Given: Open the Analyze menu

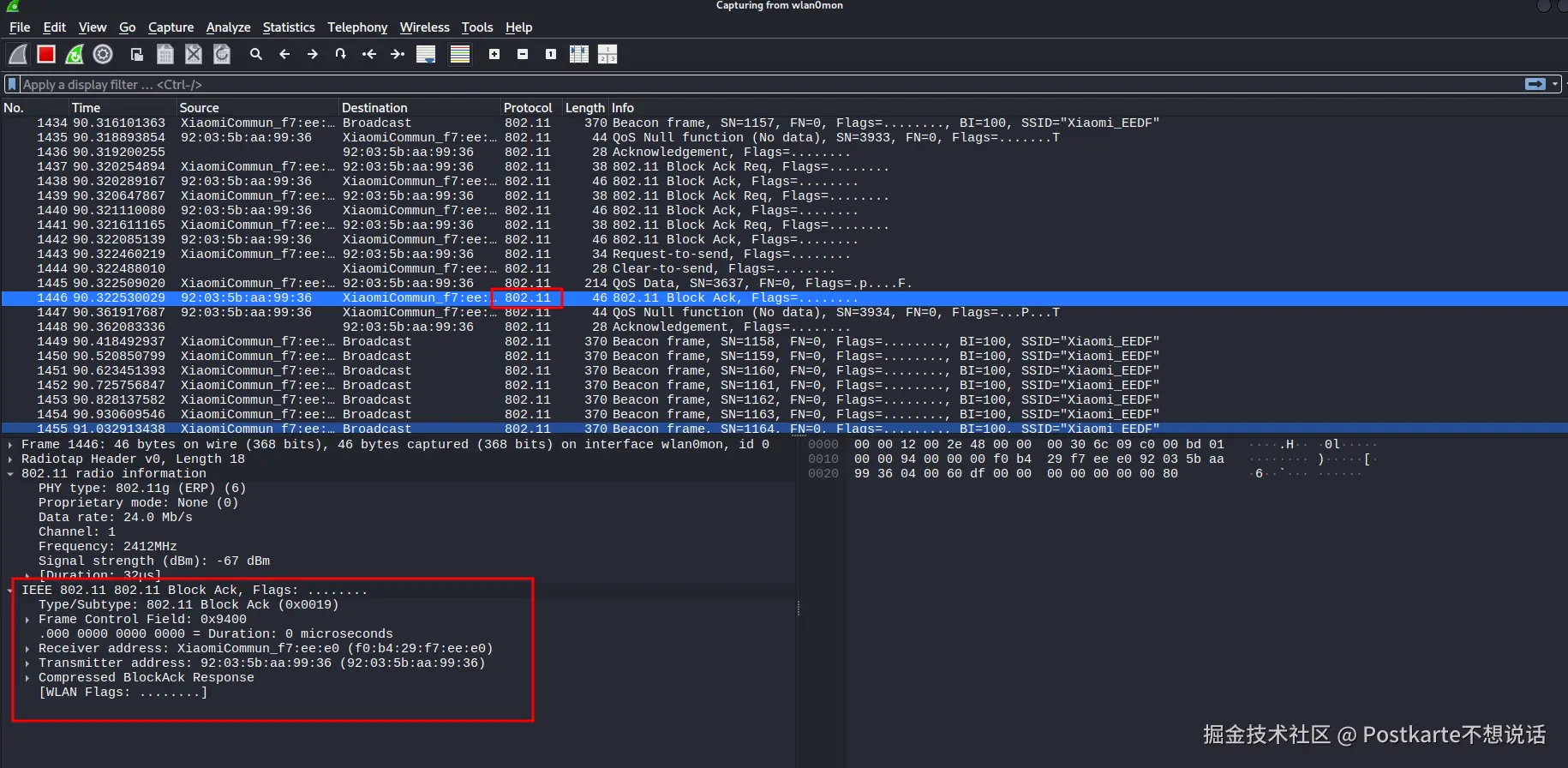Looking at the screenshot, I should tap(229, 27).
